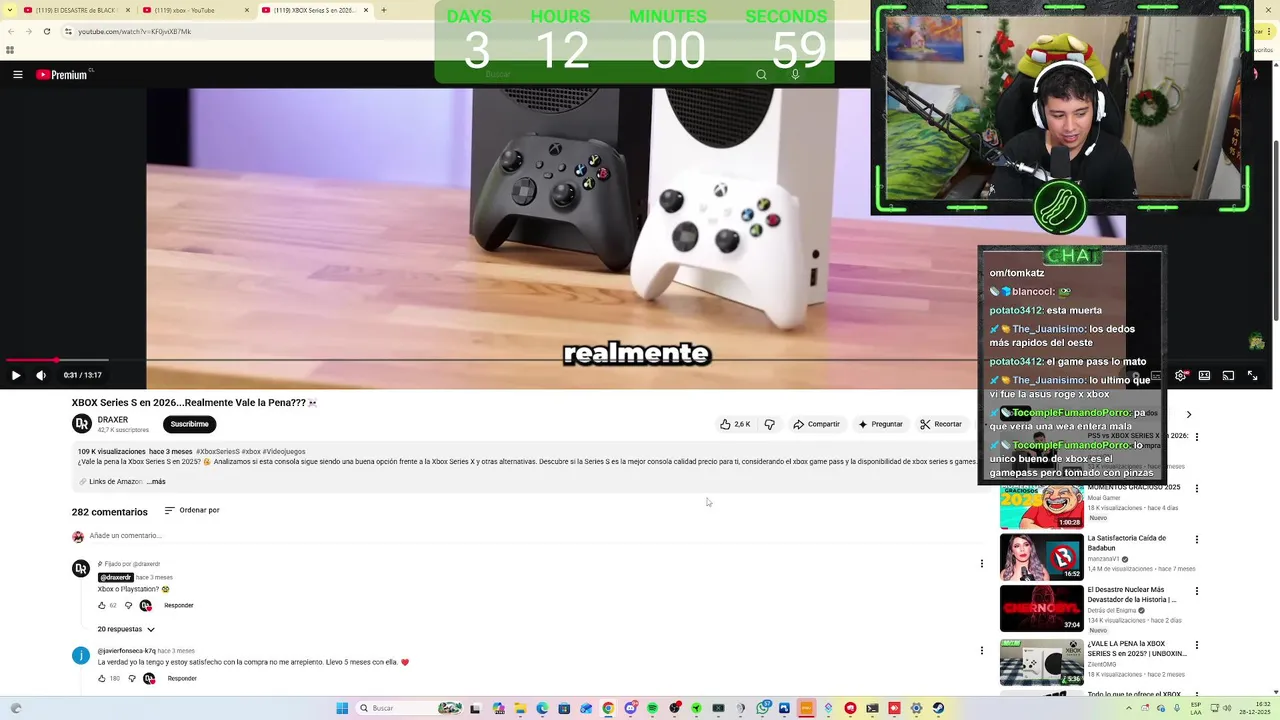Dislike the Xbox Series S video
This screenshot has height=720, width=1280.
tap(769, 424)
